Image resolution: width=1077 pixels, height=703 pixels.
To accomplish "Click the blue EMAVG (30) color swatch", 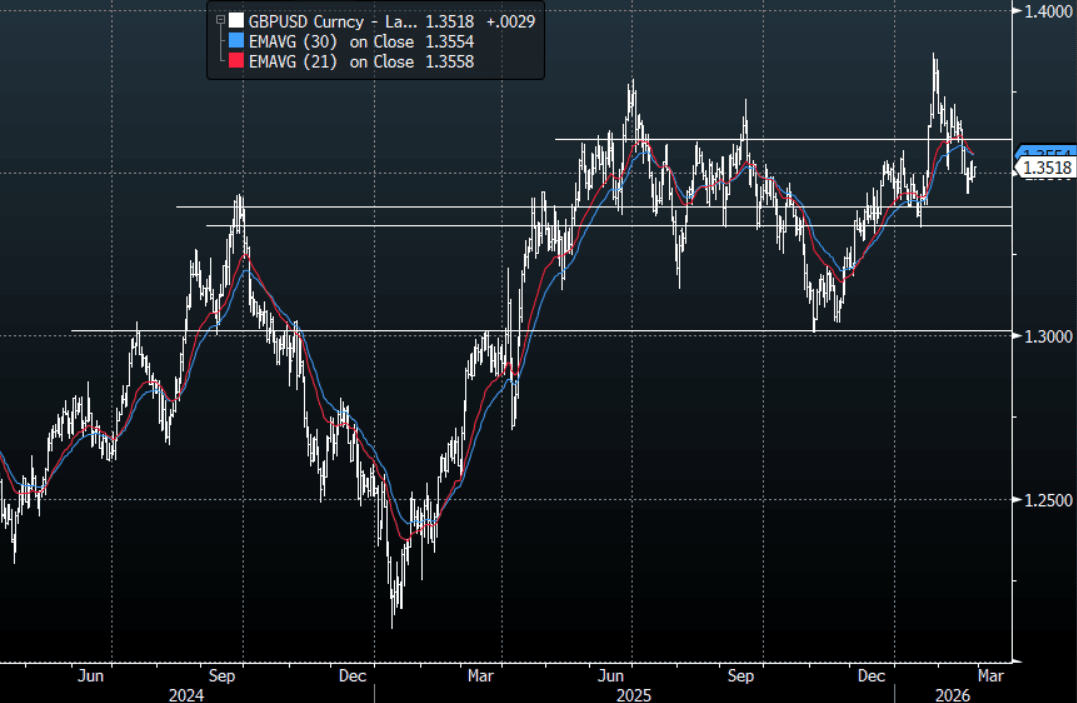I will coord(236,41).
